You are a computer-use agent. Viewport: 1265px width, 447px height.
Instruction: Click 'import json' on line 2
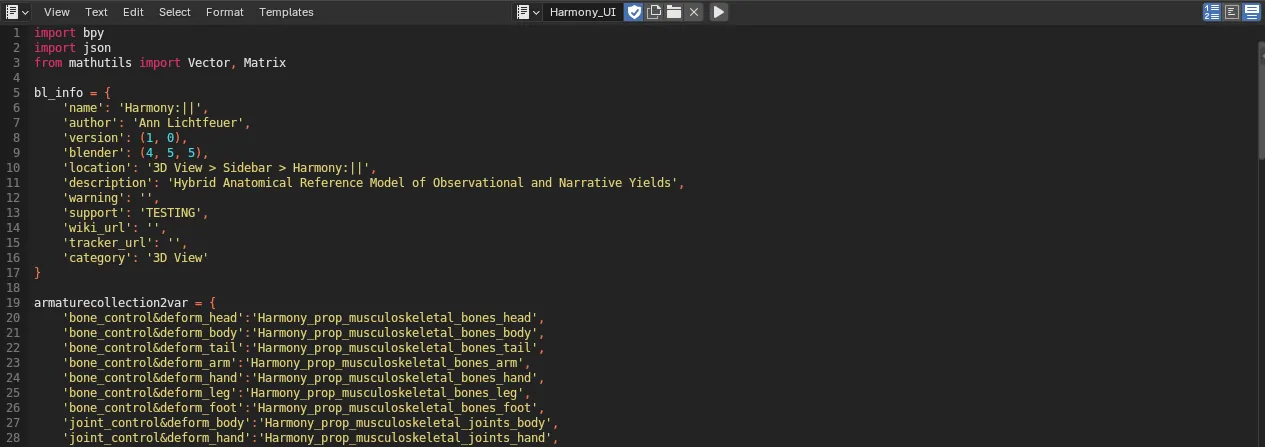tap(72, 48)
